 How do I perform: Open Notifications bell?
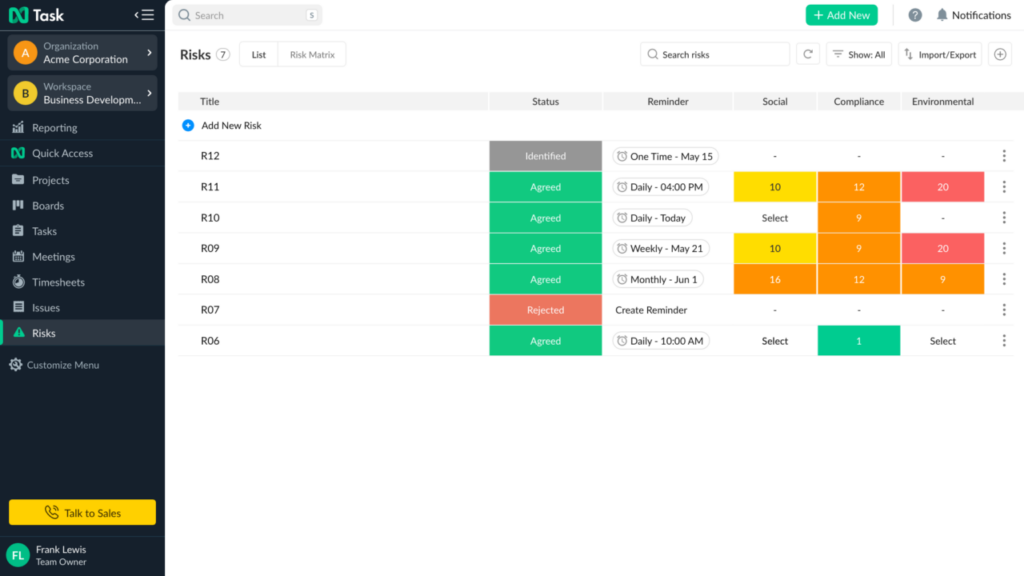(940, 14)
